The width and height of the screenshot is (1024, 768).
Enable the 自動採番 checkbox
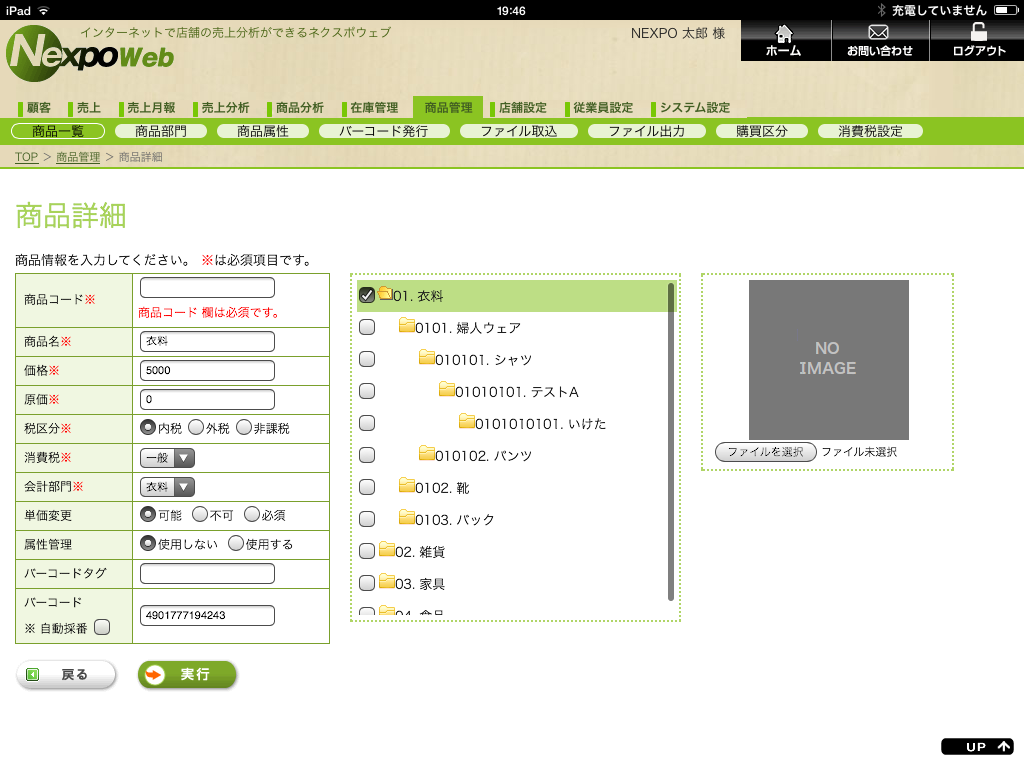[103, 627]
